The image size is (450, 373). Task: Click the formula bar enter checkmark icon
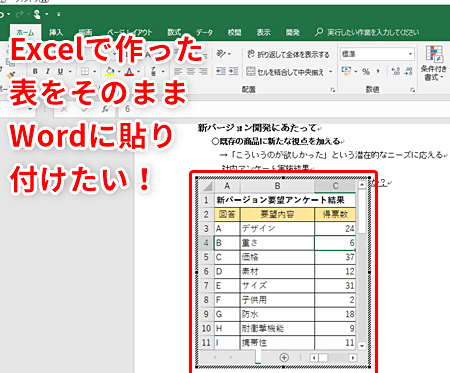pos(84,109)
